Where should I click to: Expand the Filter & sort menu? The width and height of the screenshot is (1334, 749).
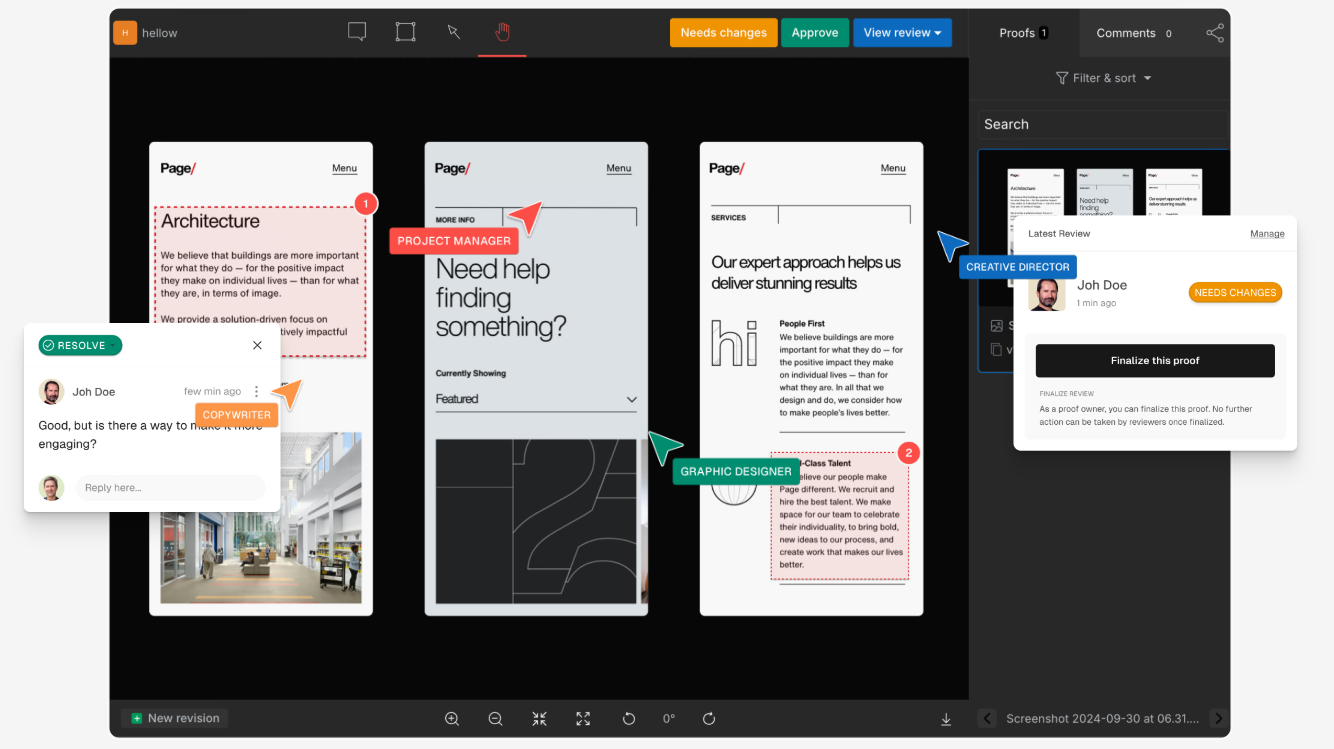(1104, 78)
